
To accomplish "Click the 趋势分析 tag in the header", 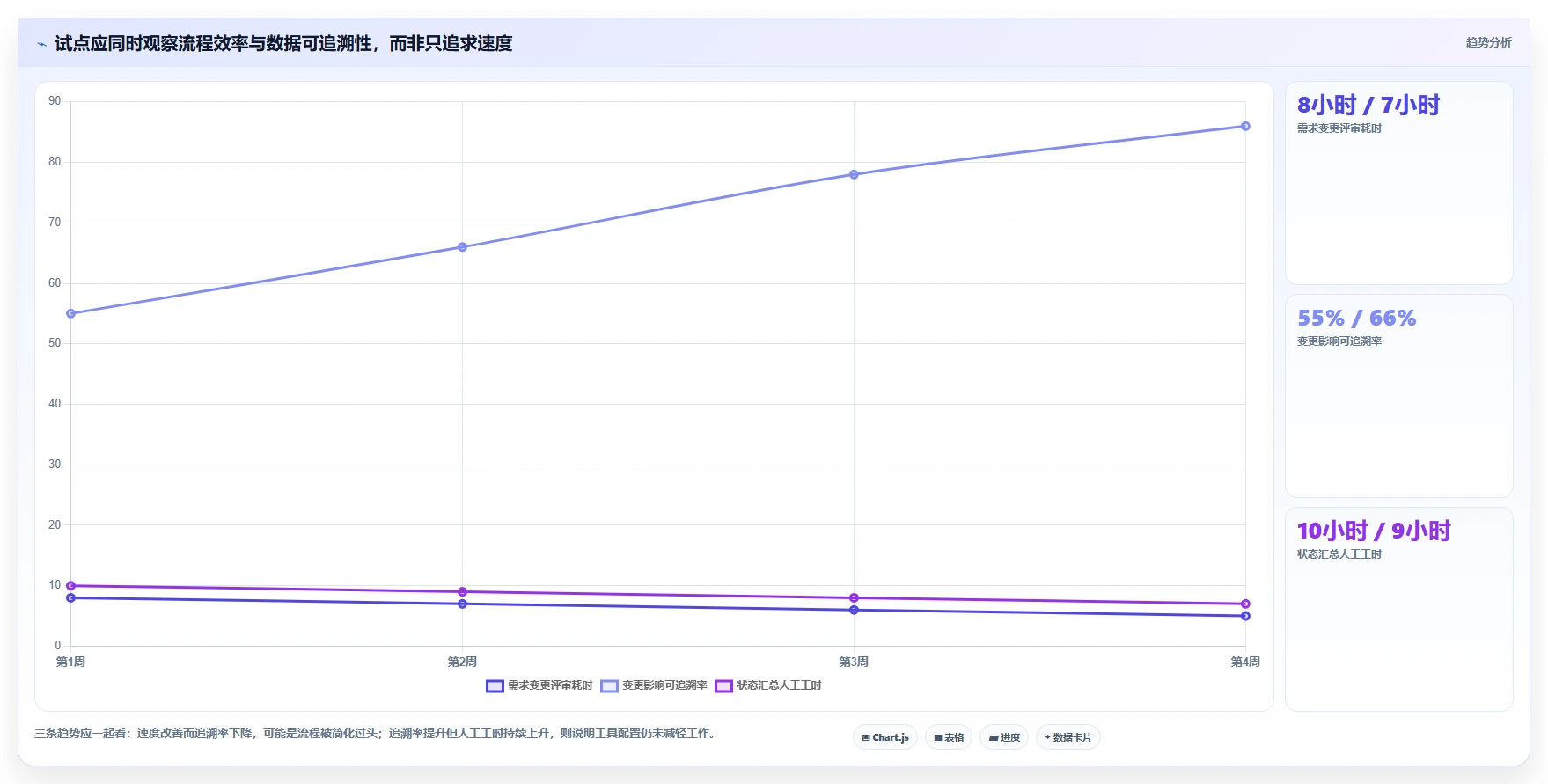I will pyautogui.click(x=1489, y=42).
